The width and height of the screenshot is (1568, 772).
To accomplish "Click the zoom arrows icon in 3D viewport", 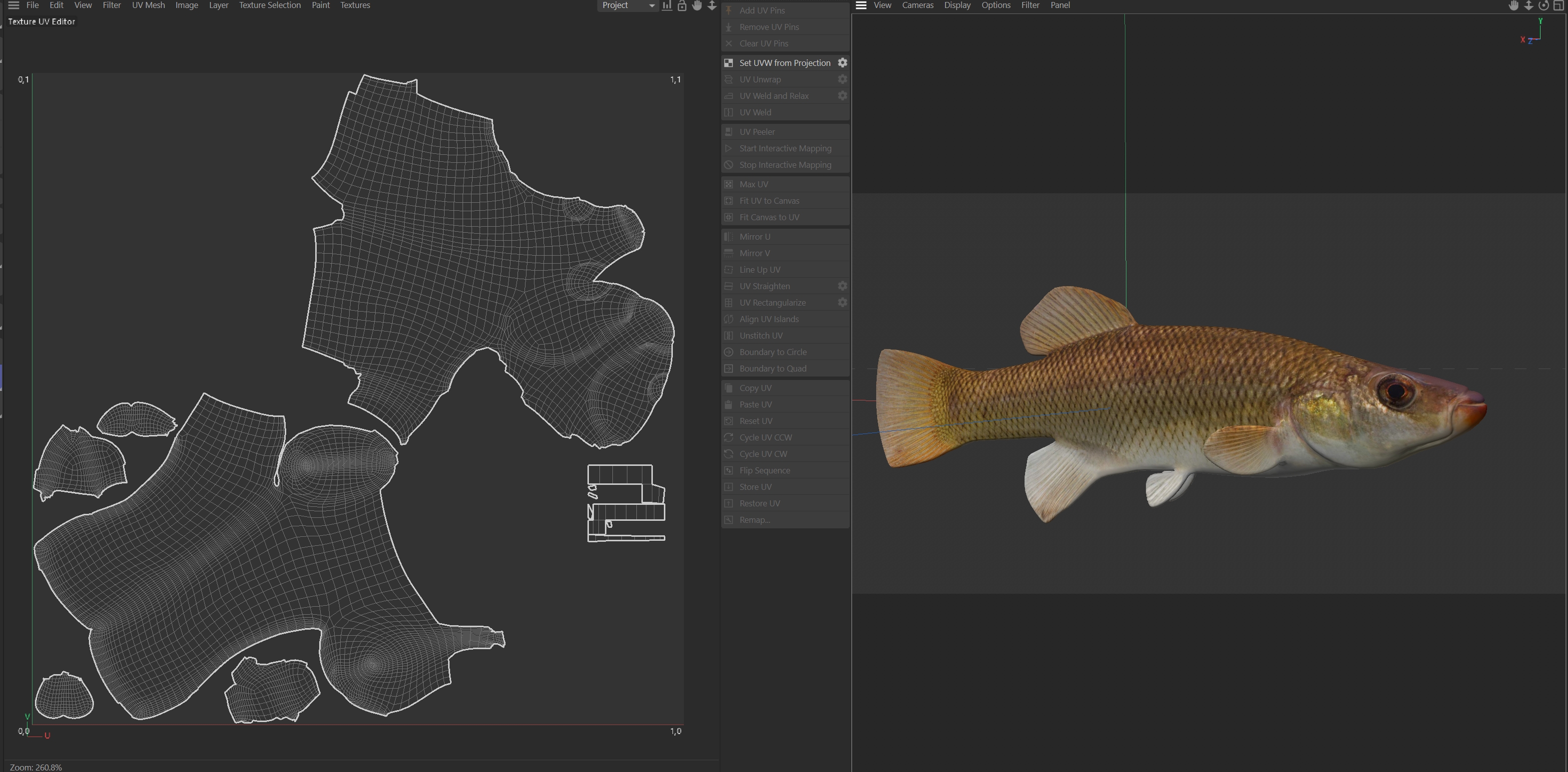I will click(x=1529, y=5).
